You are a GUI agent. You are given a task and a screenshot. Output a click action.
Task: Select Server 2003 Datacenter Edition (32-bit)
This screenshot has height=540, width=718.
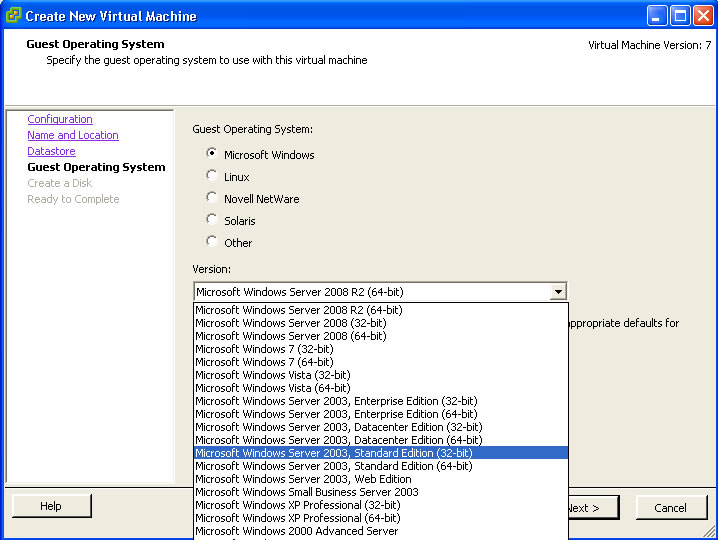(381, 427)
